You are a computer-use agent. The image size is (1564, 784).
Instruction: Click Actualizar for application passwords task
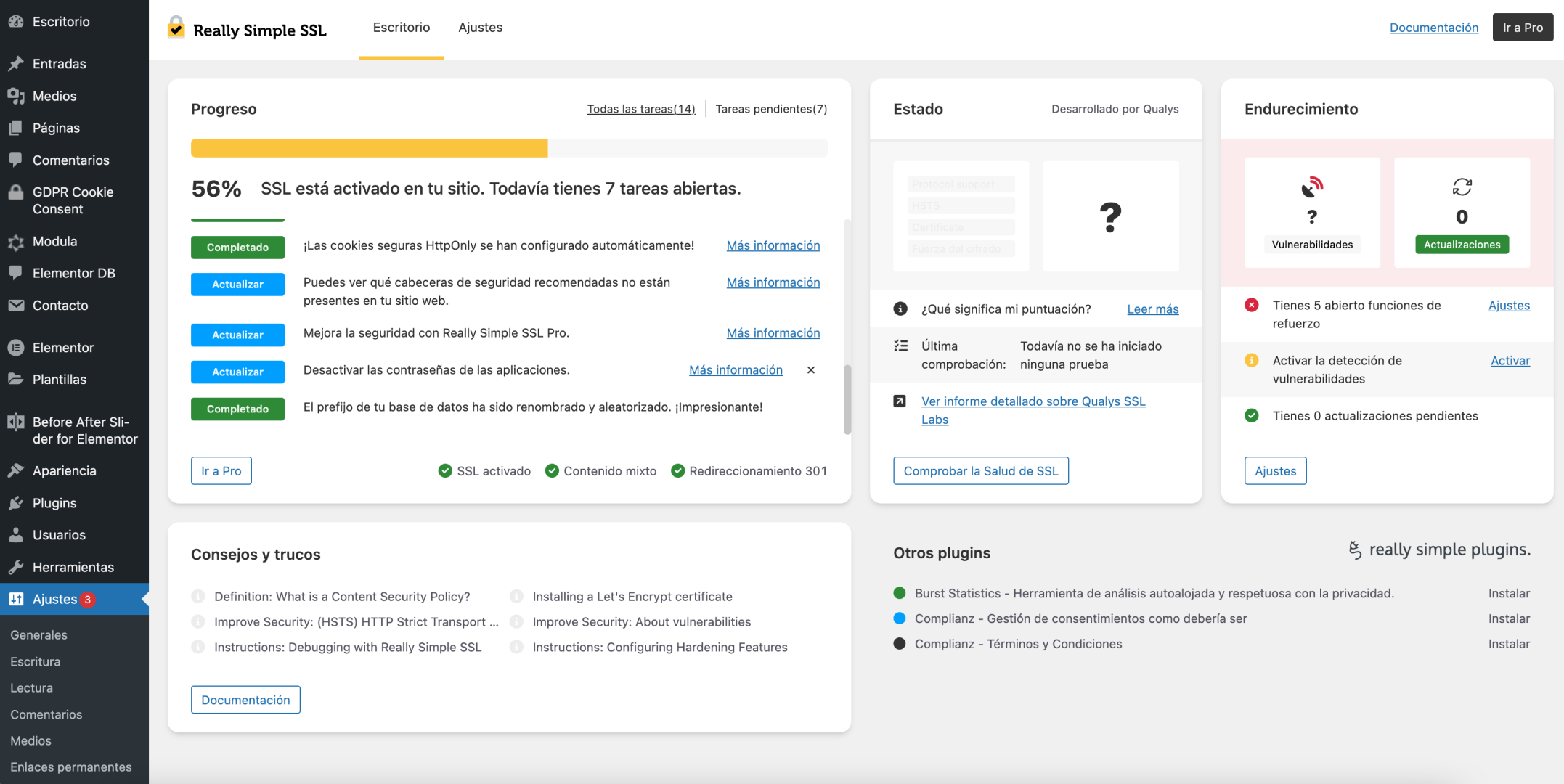click(x=237, y=372)
